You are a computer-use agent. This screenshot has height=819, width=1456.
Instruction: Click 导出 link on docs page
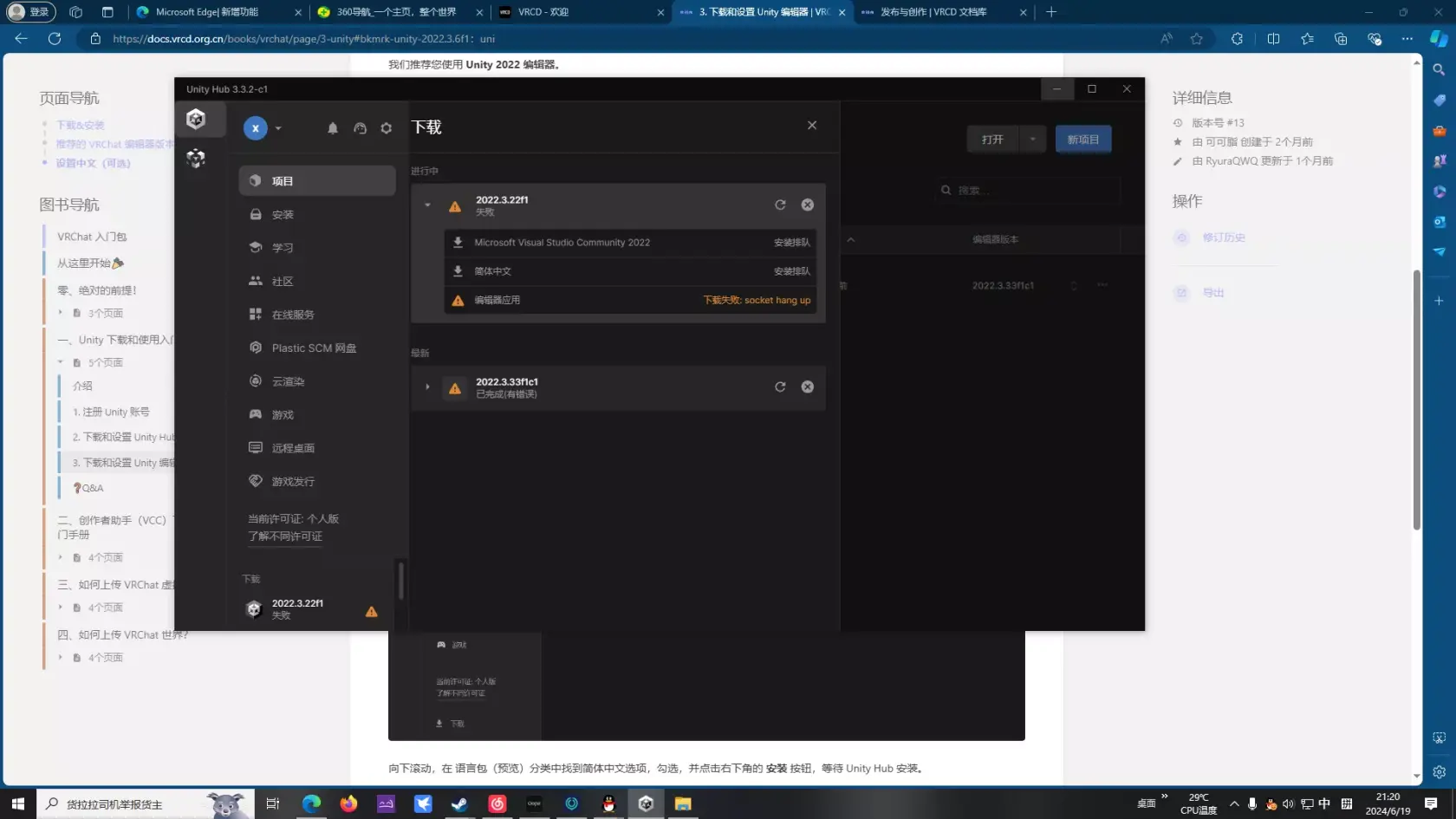click(x=1212, y=293)
